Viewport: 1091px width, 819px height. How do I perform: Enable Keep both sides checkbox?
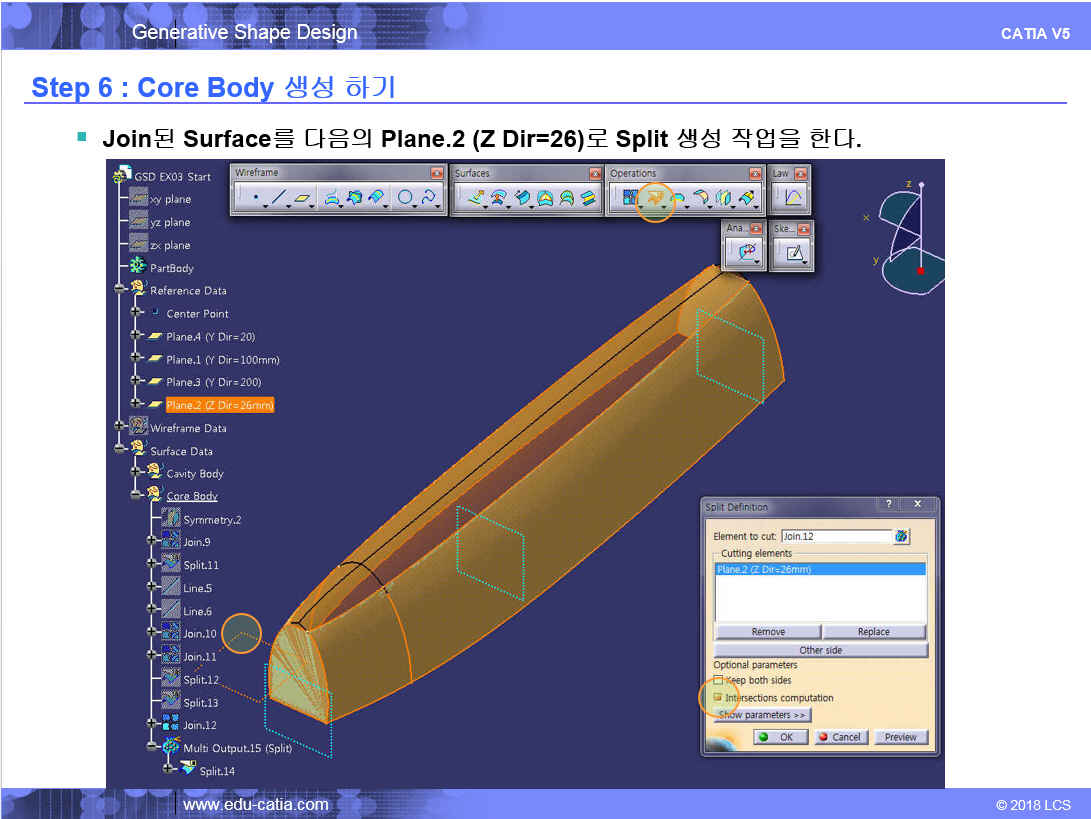[718, 680]
